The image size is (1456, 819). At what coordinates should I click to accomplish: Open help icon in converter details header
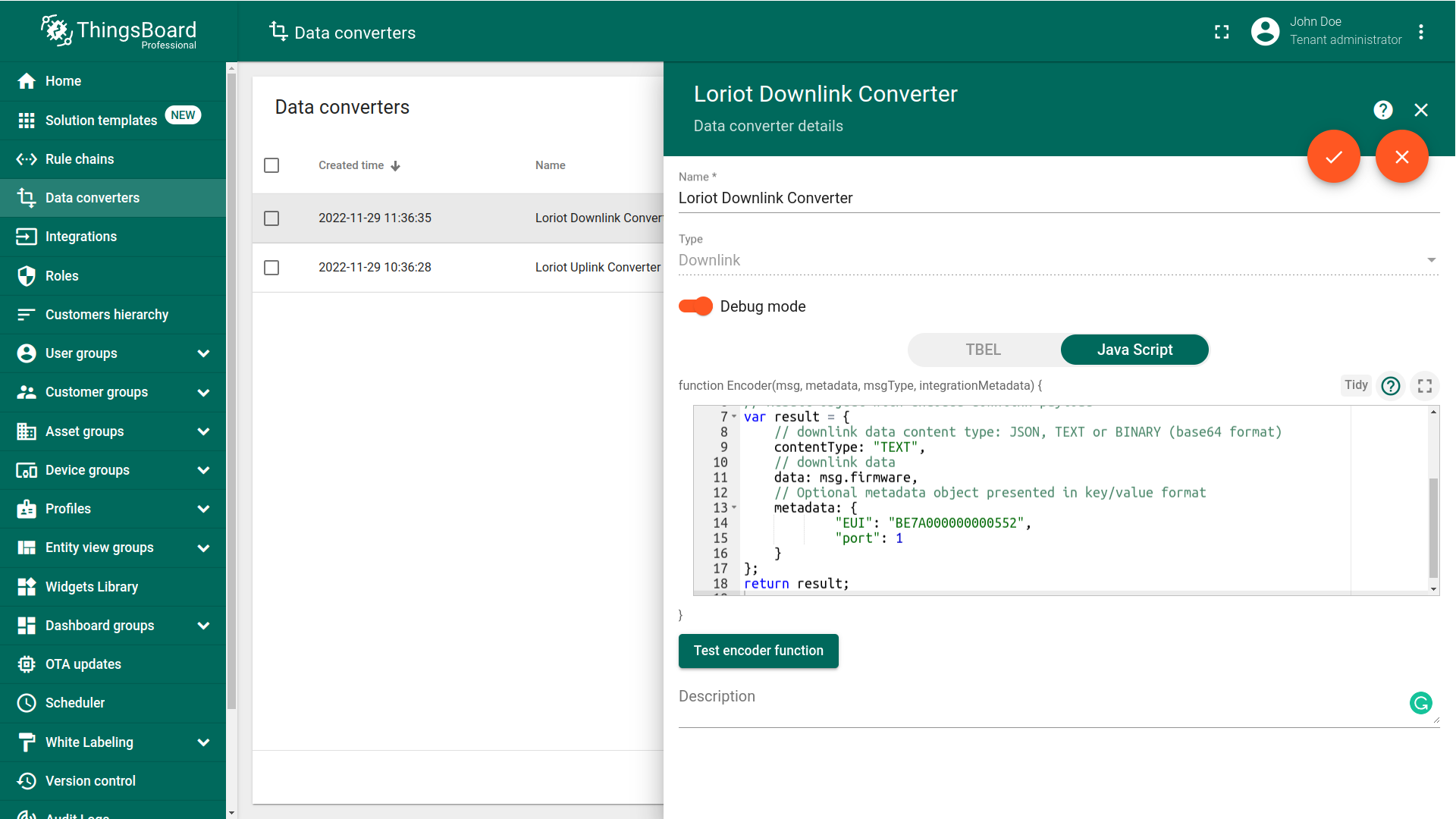click(x=1382, y=111)
